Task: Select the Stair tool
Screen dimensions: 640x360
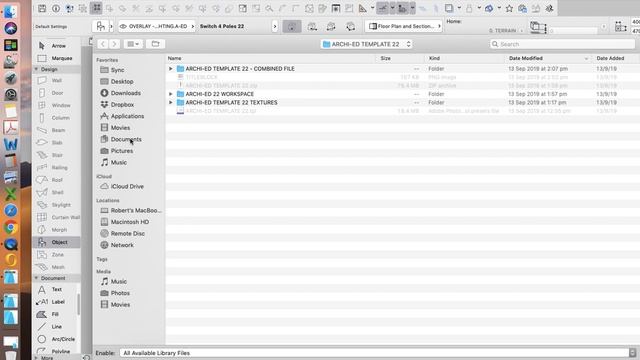Action: [56, 155]
